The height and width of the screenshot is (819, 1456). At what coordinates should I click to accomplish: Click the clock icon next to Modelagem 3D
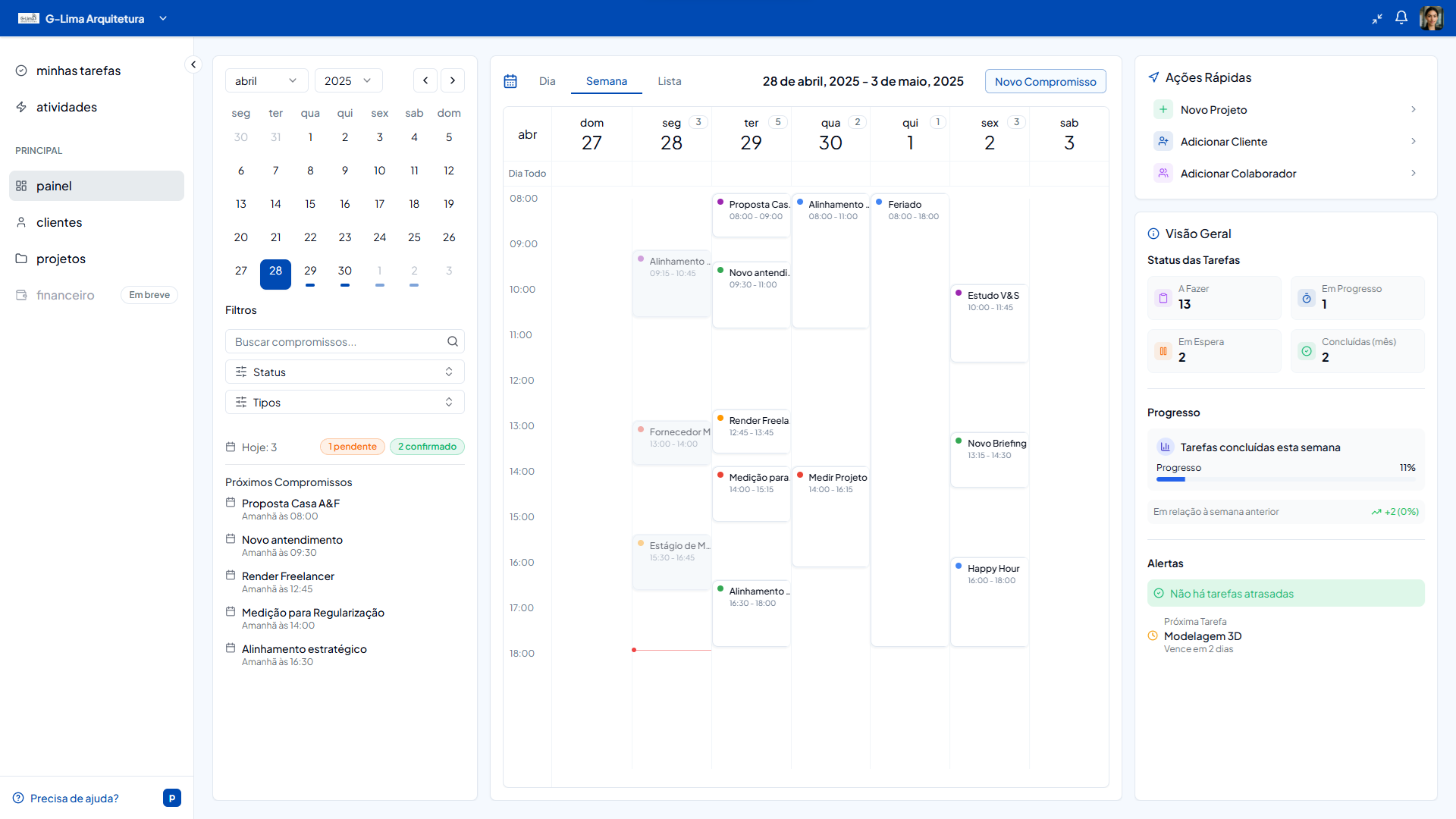[x=1153, y=635]
